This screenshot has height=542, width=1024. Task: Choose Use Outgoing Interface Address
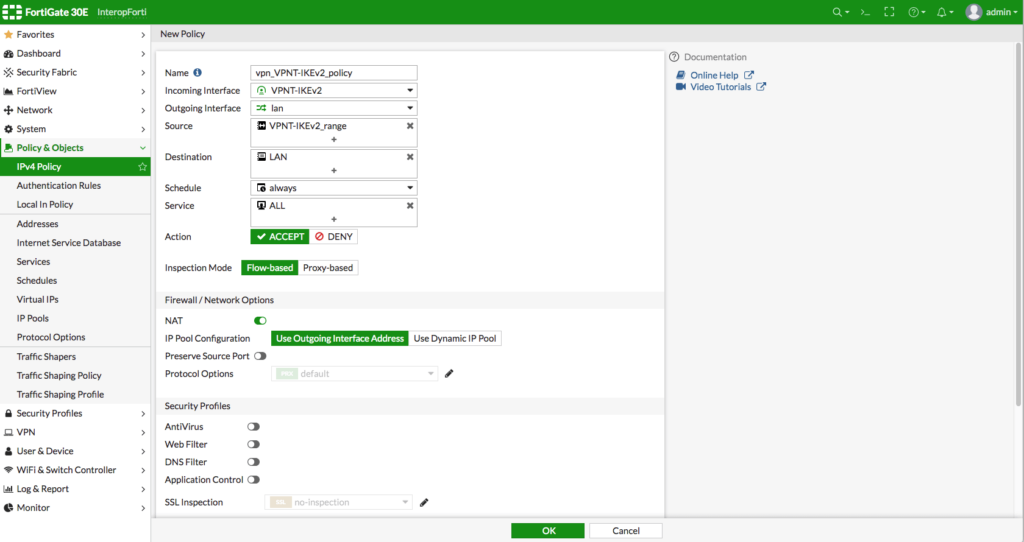click(x=340, y=338)
